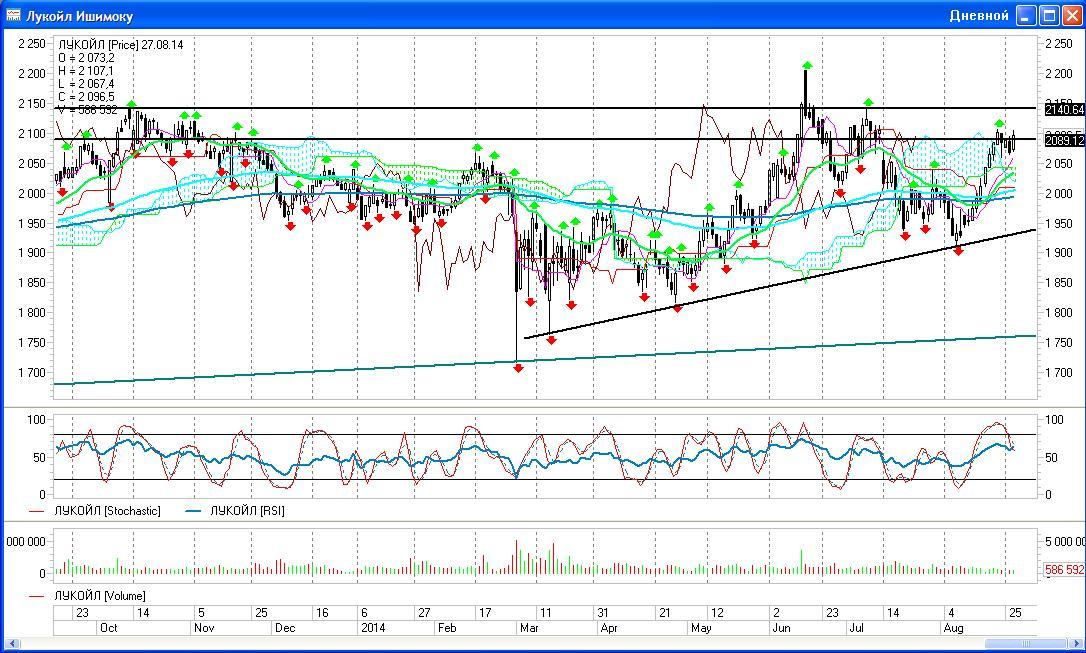Click the 'Jul' month label on time axis

point(857,628)
